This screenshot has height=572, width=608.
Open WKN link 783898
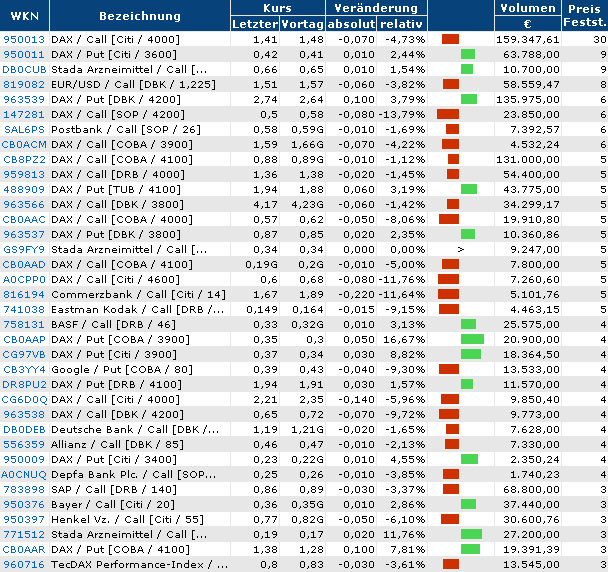coord(24,489)
